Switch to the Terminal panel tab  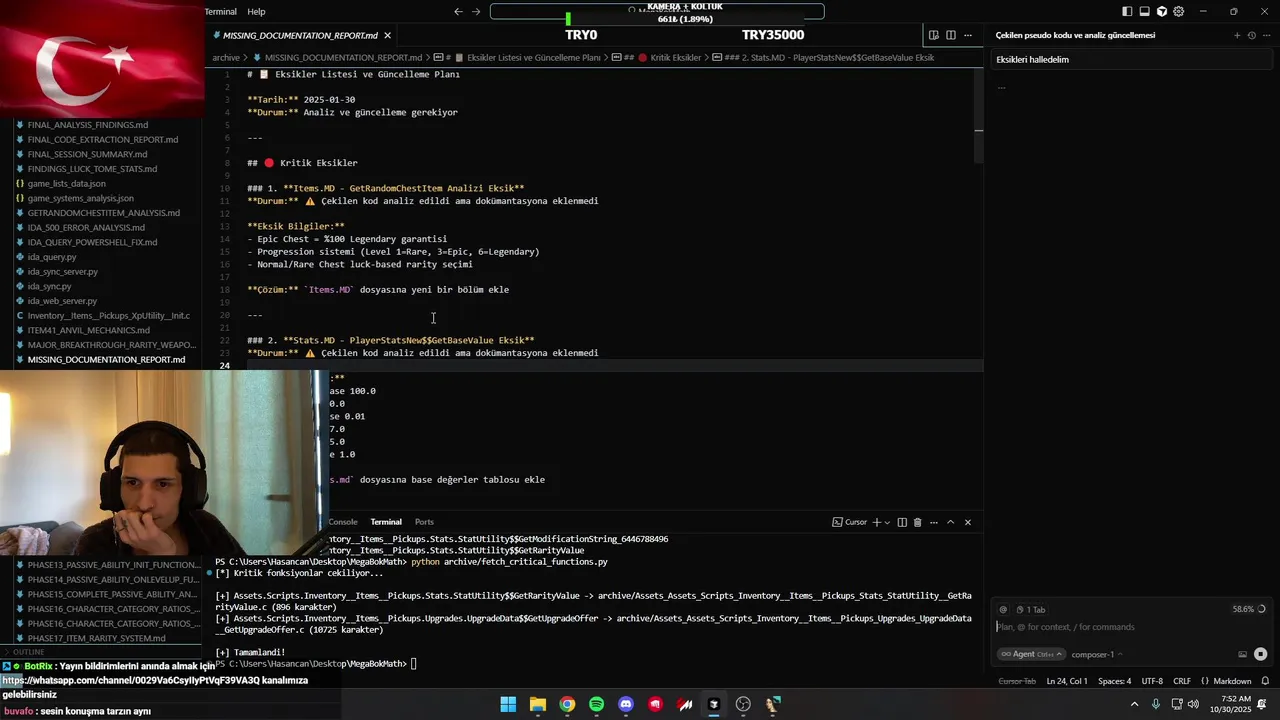[x=386, y=522]
